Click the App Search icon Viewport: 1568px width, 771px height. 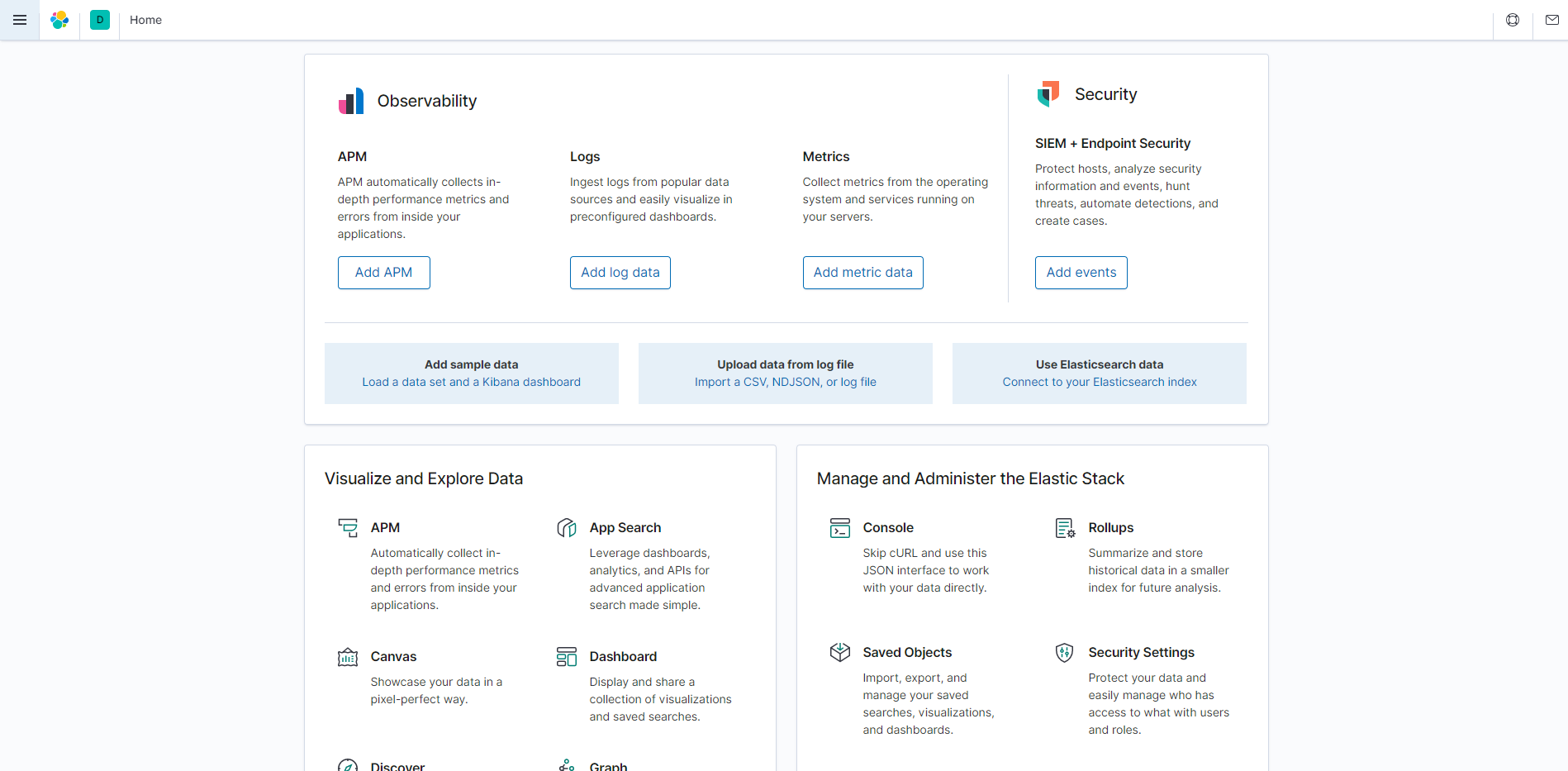(x=567, y=528)
